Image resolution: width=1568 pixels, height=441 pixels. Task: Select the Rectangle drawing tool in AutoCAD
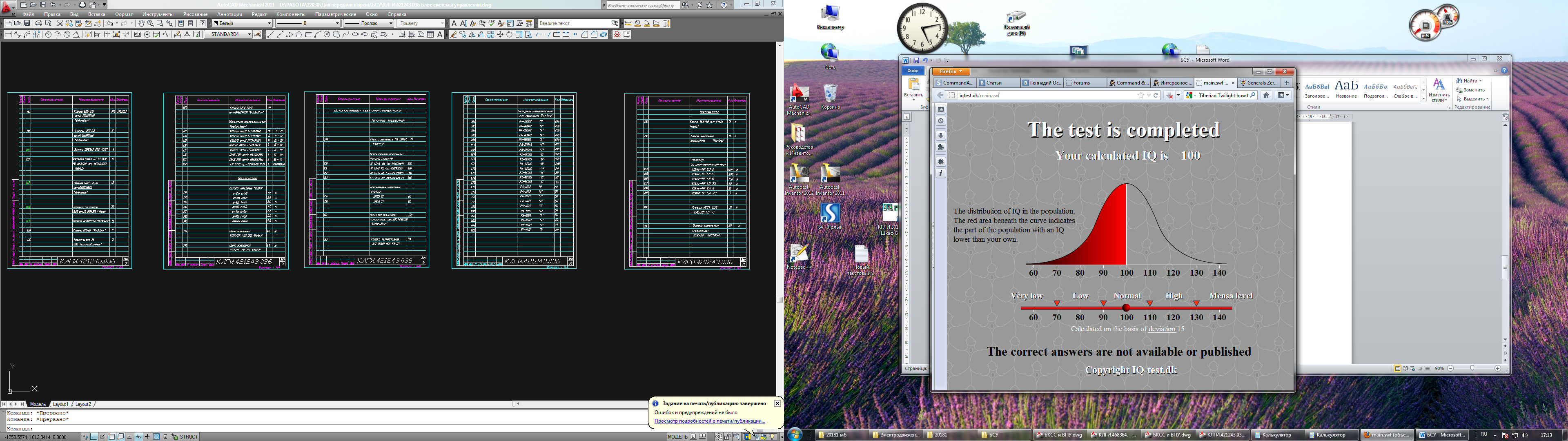(308, 35)
